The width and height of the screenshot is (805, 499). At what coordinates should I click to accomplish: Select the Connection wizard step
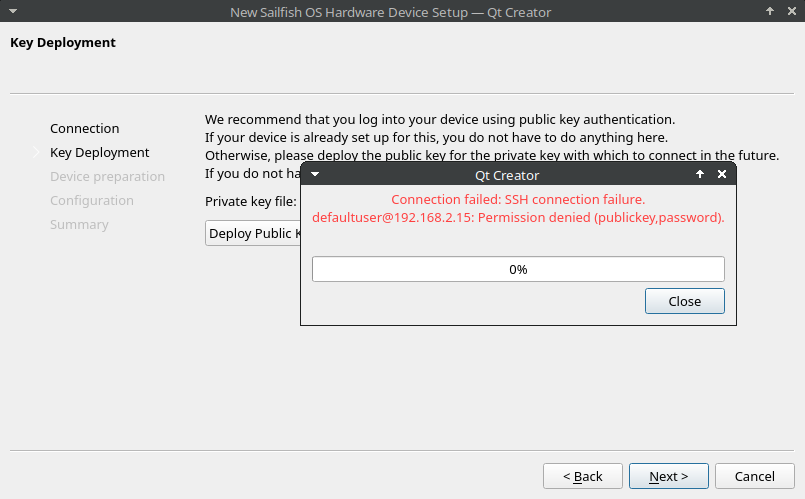coord(84,128)
